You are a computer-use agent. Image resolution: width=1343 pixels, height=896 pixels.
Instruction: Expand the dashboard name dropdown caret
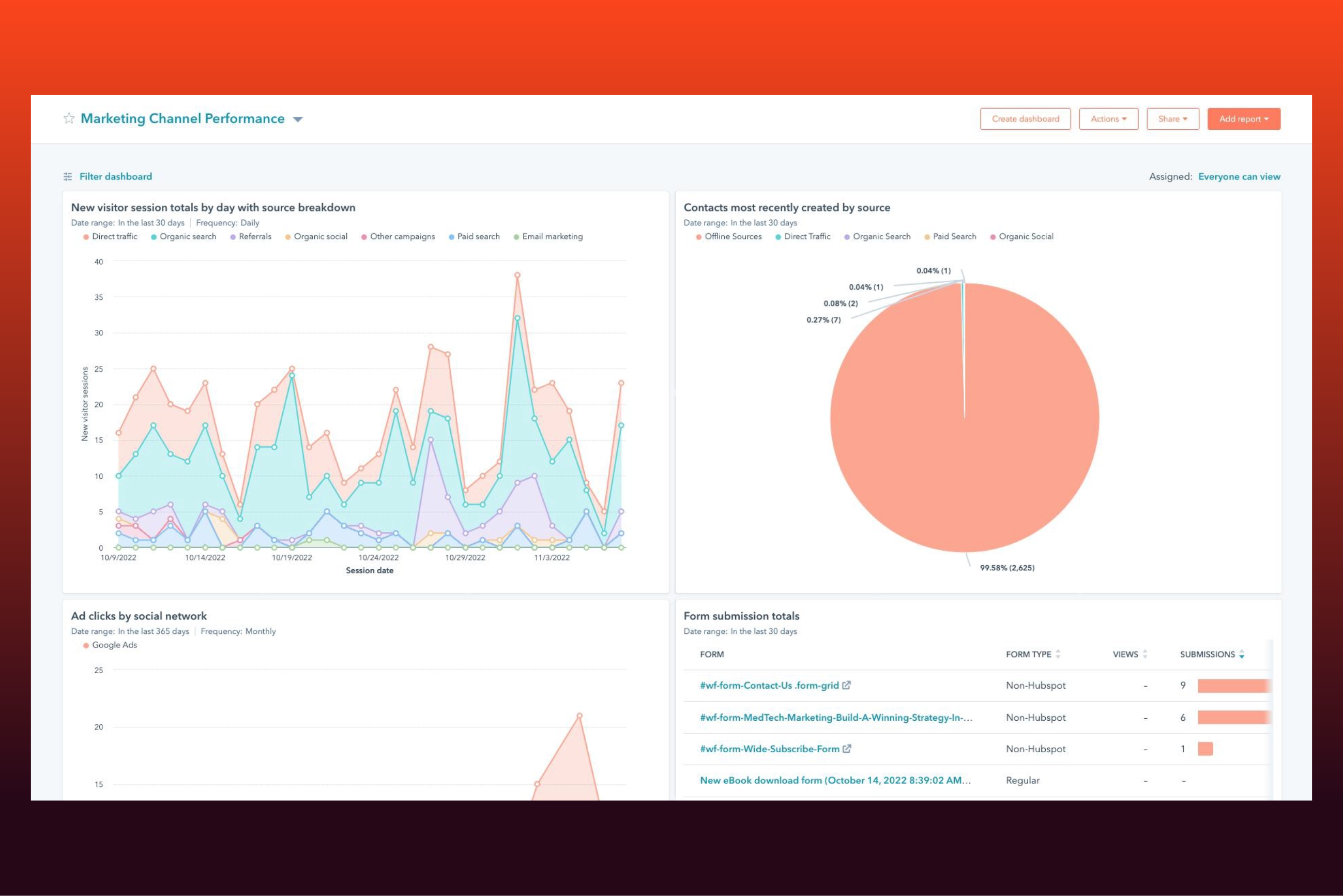point(298,119)
